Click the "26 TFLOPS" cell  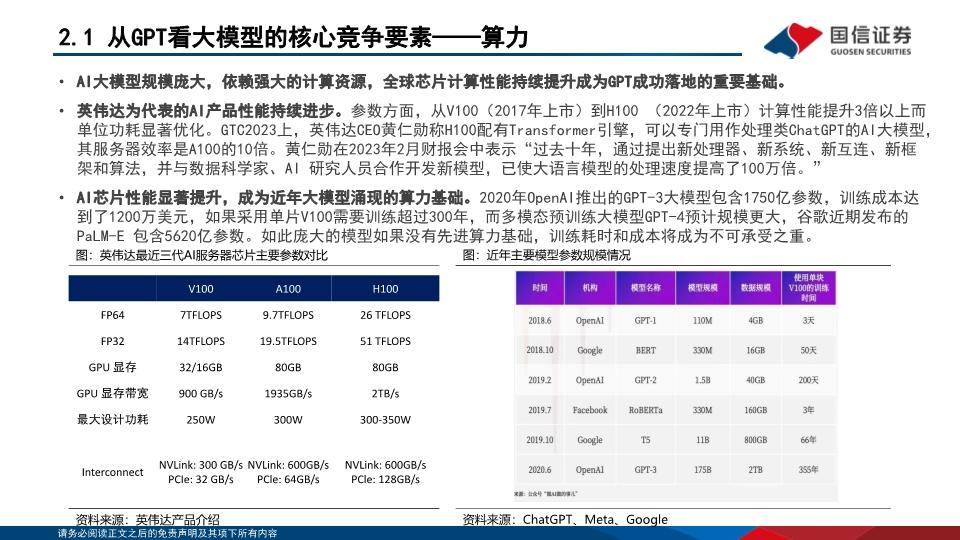pos(385,315)
